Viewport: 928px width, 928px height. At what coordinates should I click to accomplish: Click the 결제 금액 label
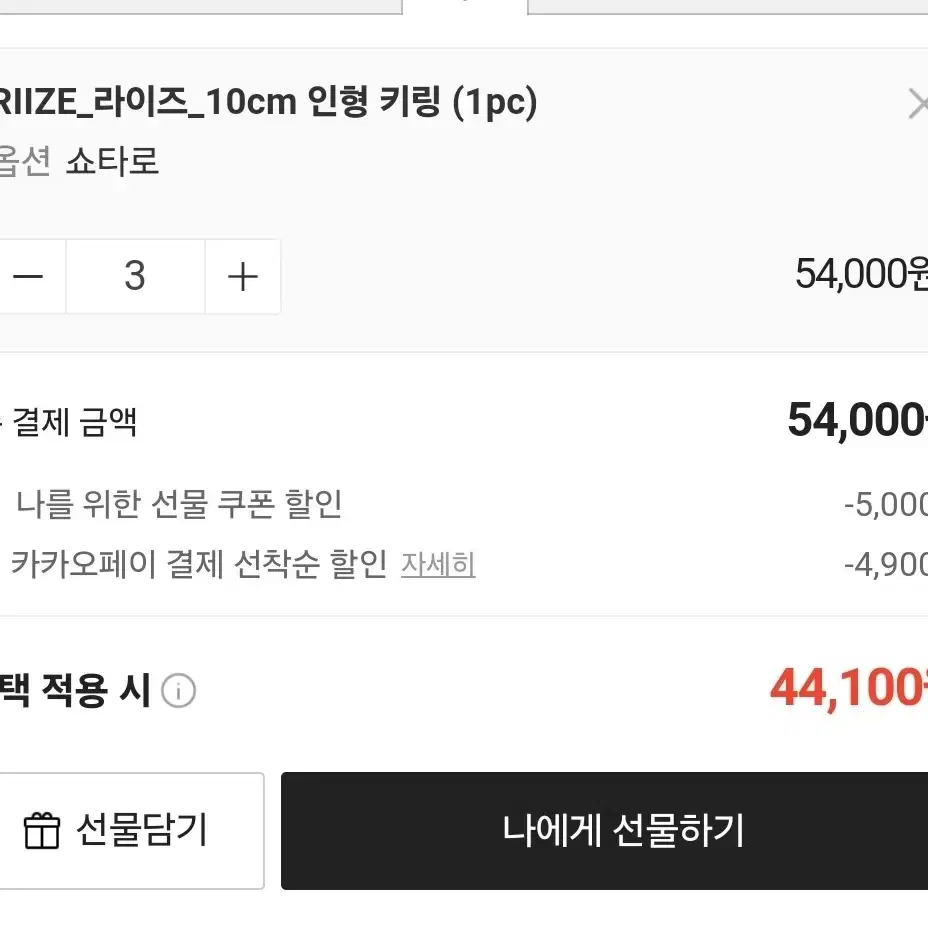tap(74, 423)
